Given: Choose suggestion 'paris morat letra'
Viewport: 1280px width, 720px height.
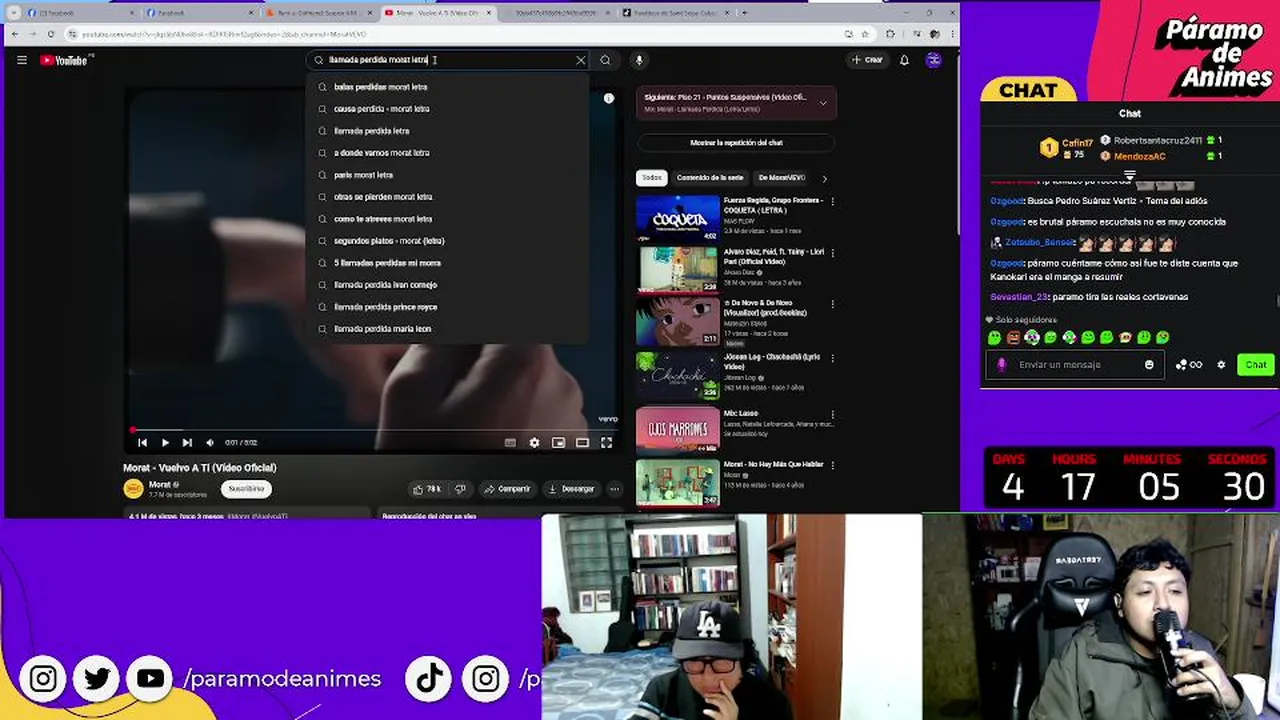Looking at the screenshot, I should click(449, 175).
